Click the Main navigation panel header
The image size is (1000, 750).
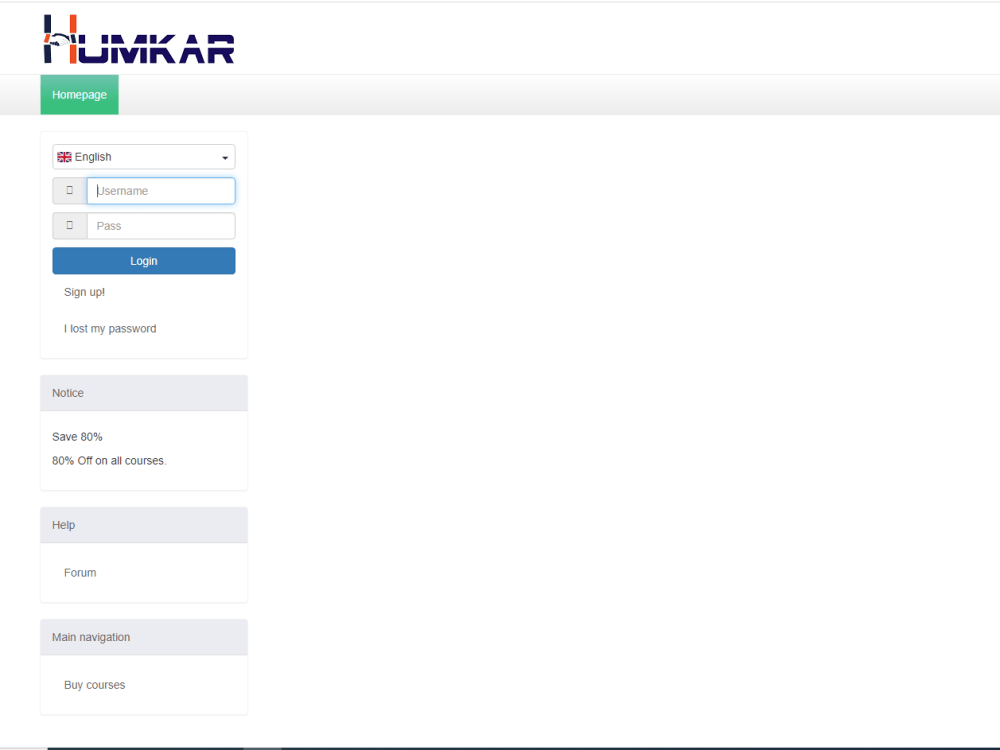coord(143,637)
